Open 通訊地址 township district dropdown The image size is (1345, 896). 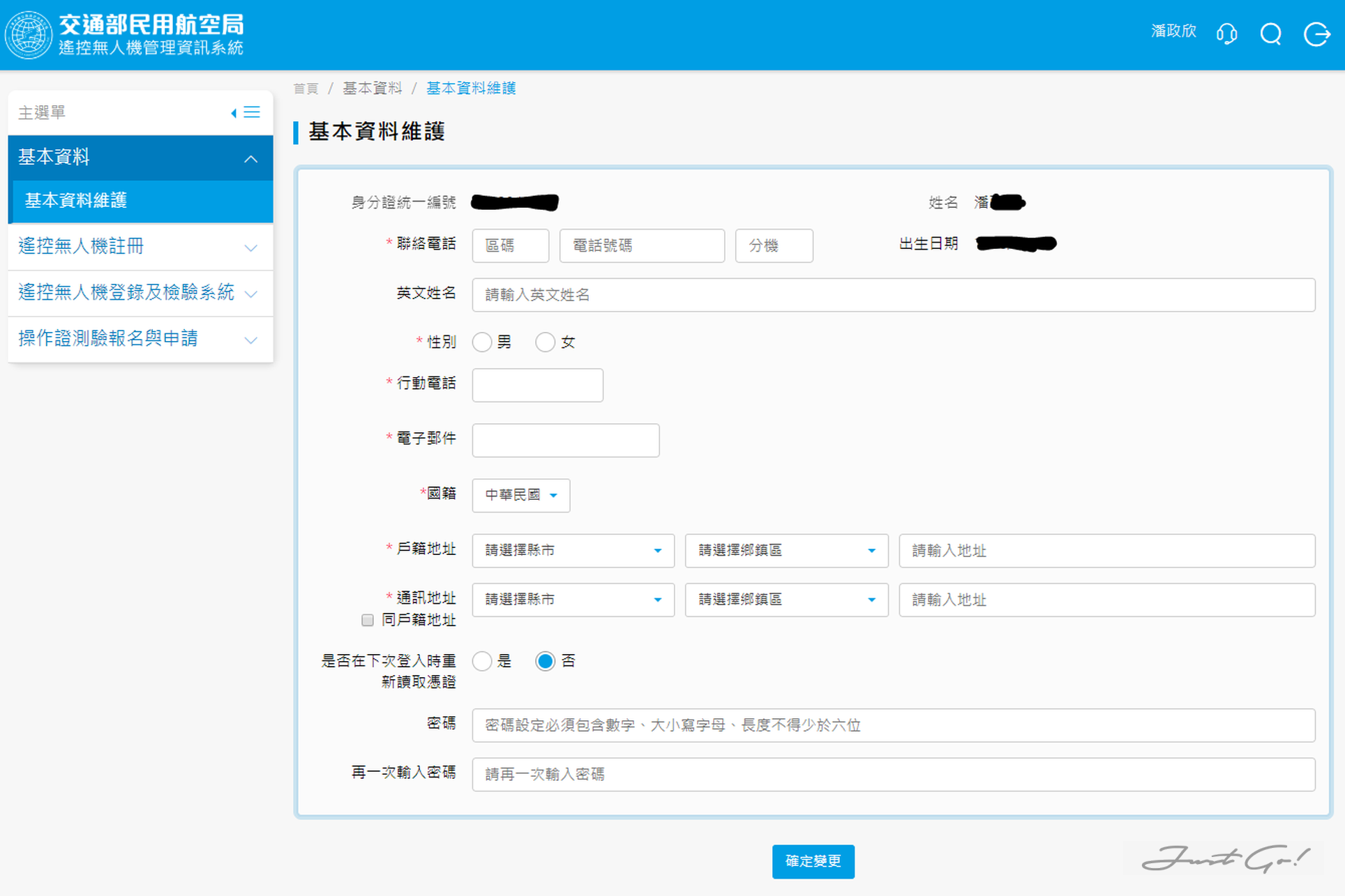[x=786, y=600]
